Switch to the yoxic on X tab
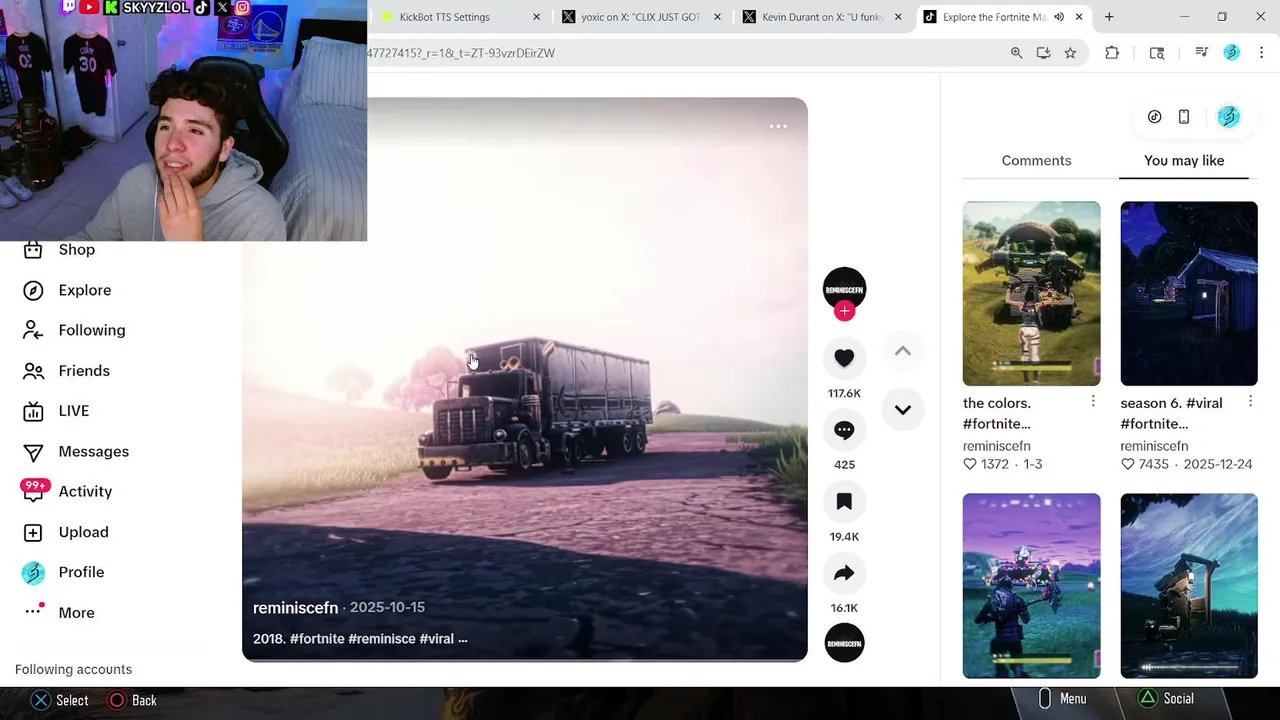The image size is (1280, 720). pos(640,17)
